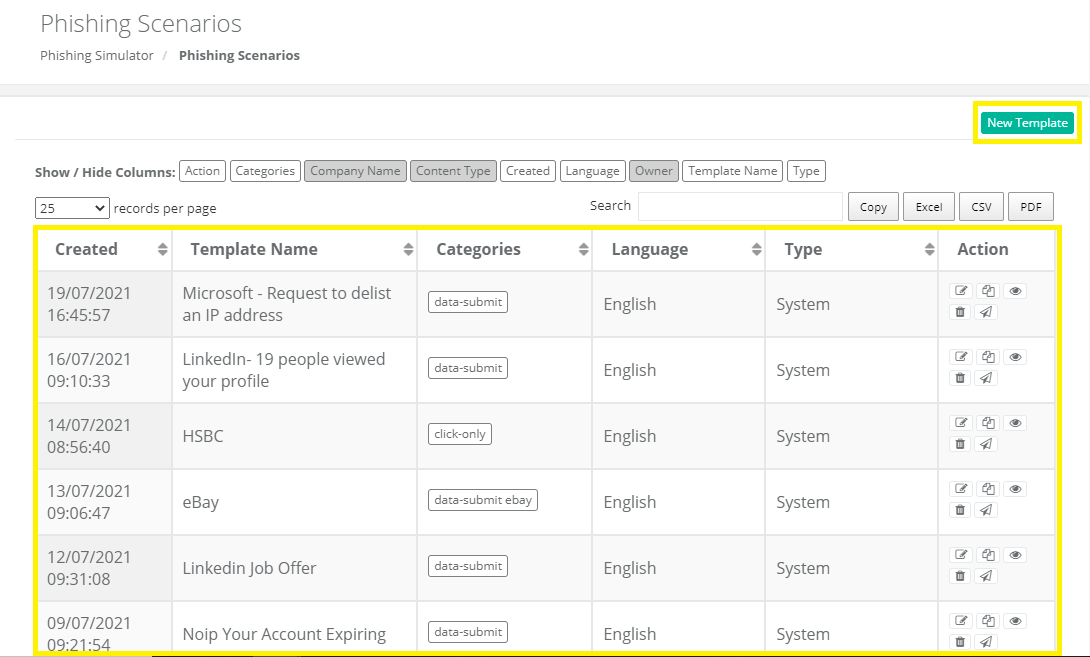Duplicate the Linkedin Job Offer template
Image resolution: width=1090 pixels, height=657 pixels.
click(988, 555)
